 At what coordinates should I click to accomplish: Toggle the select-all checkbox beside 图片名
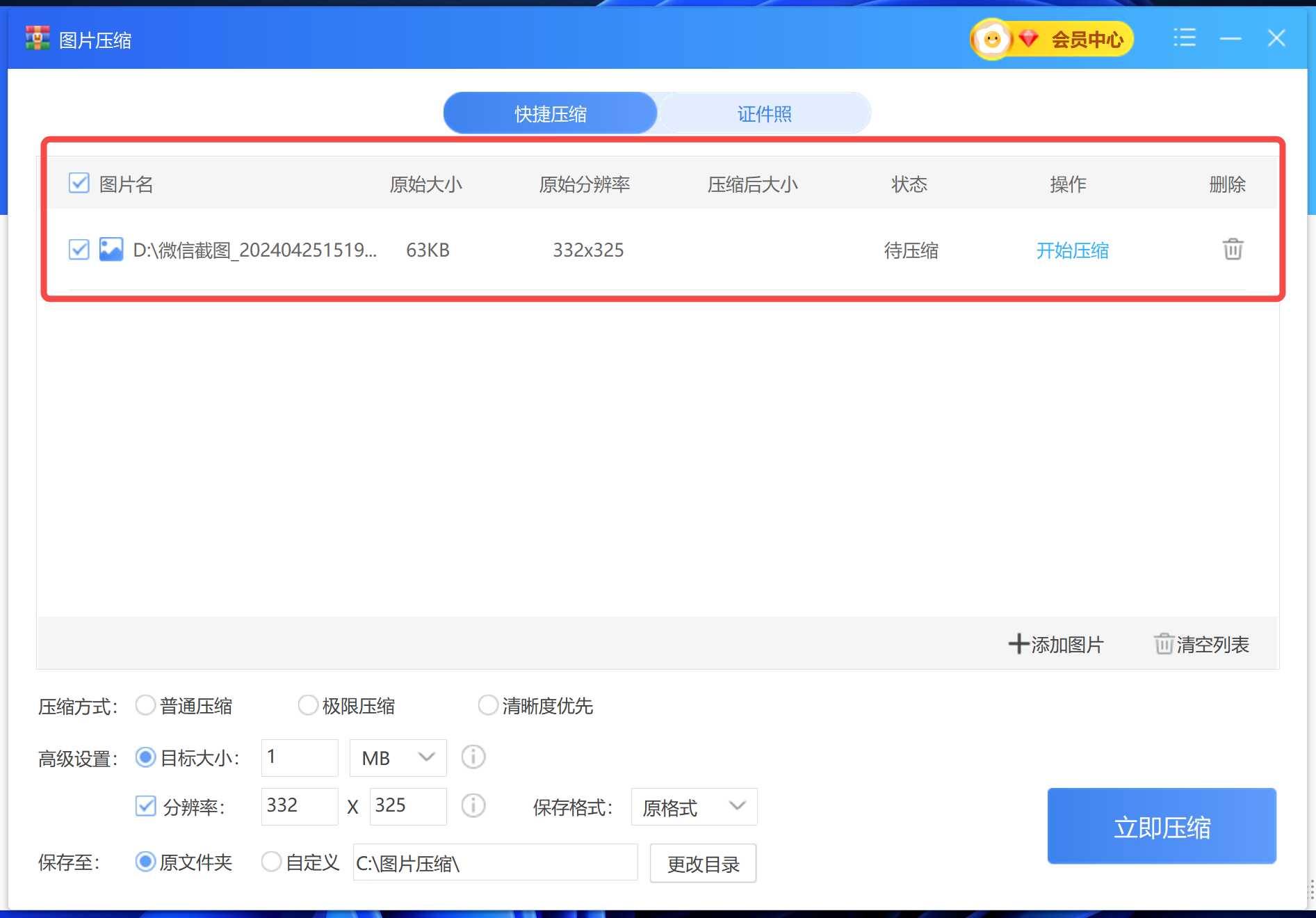(79, 184)
